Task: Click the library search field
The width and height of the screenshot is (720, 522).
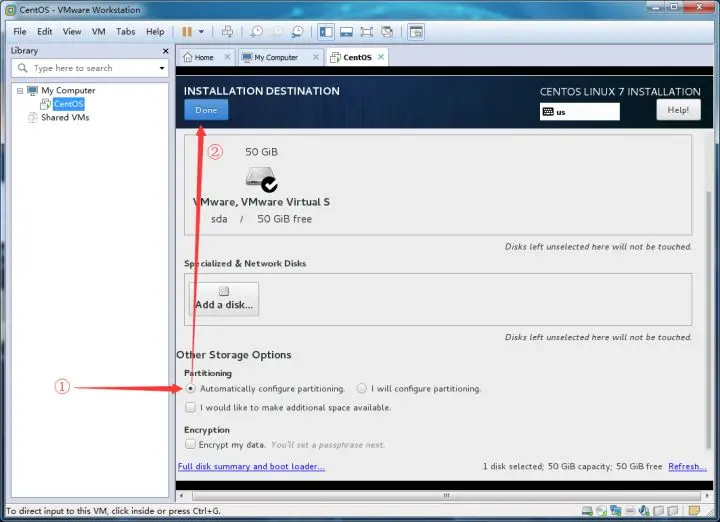Action: [x=90, y=68]
